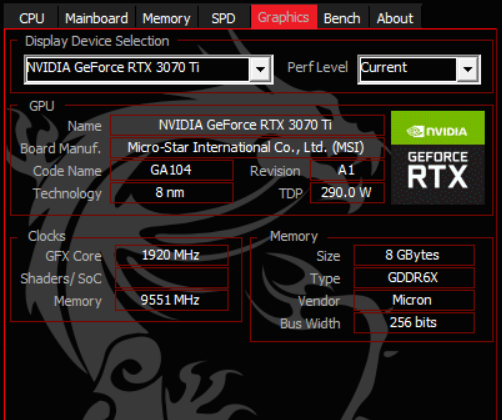Expand the display device dropdown arrow
The width and height of the screenshot is (502, 420).
[x=260, y=69]
